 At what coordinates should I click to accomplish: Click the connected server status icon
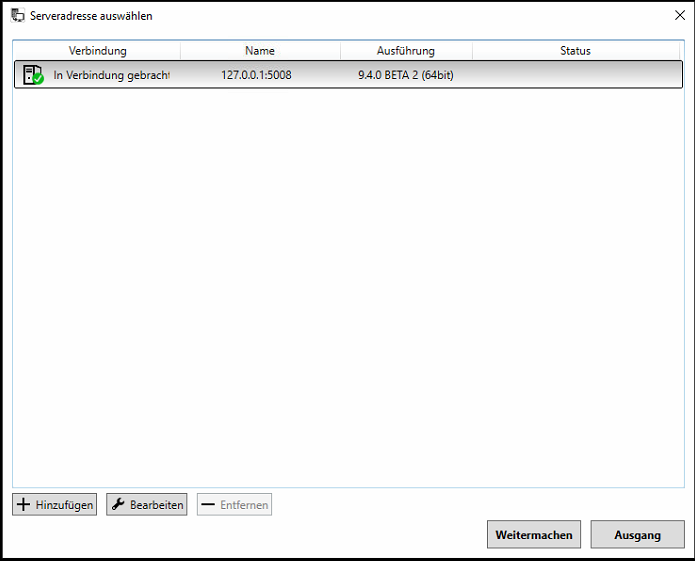33,75
